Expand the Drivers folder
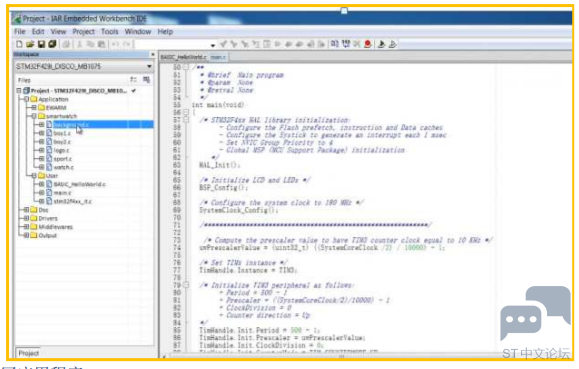This screenshot has width=579, height=369. pyautogui.click(x=26, y=218)
